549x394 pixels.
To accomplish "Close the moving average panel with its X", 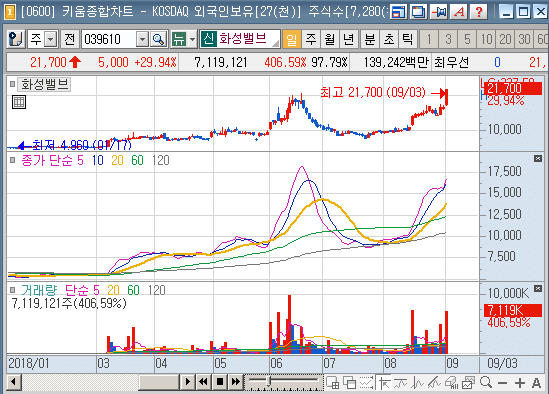I will (538, 159).
